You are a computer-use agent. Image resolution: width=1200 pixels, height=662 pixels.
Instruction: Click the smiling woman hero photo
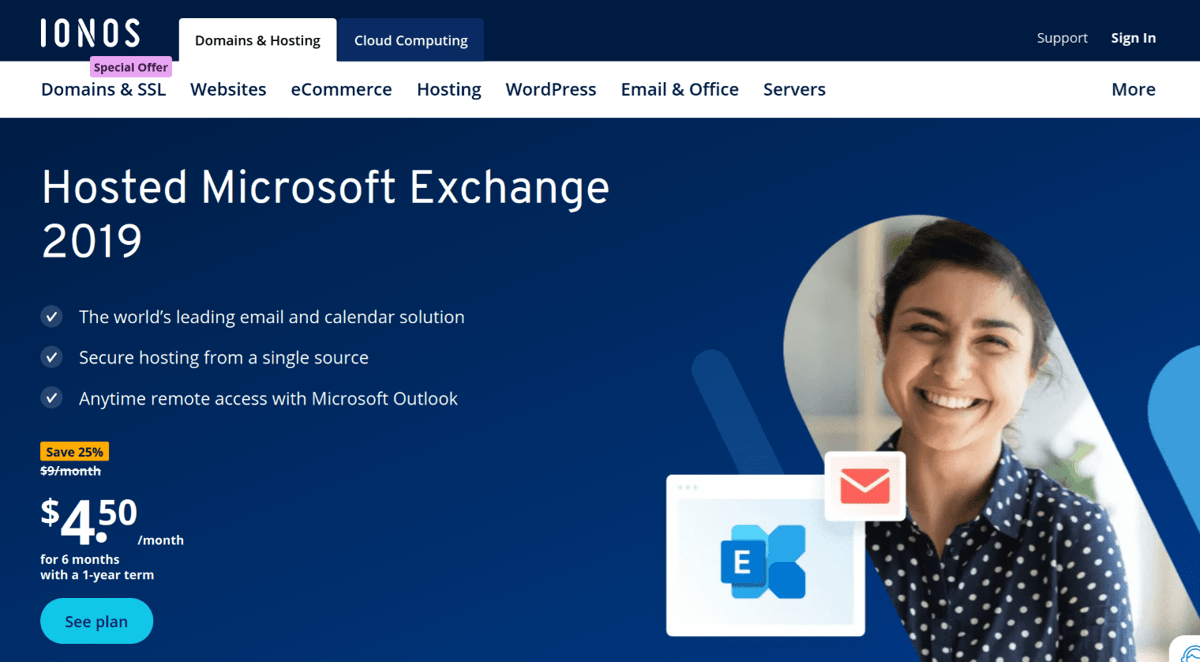pos(960,440)
